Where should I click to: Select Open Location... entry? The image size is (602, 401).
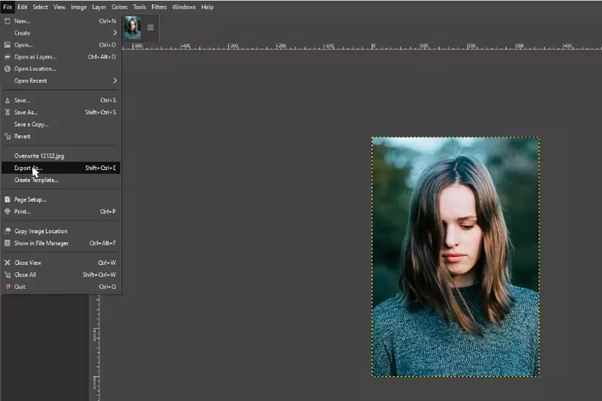61,69
